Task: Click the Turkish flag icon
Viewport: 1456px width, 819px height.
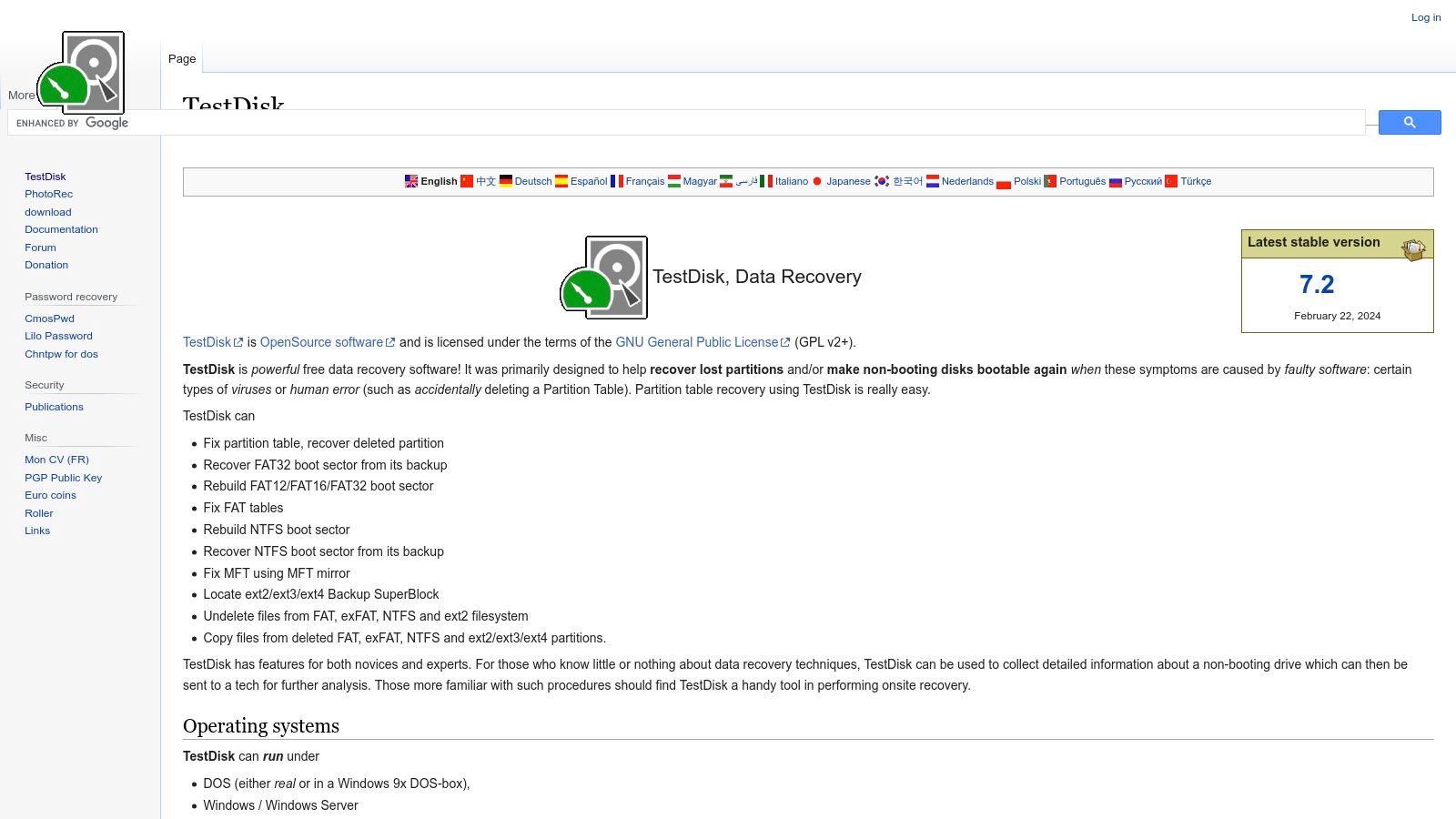Action: tap(1171, 181)
